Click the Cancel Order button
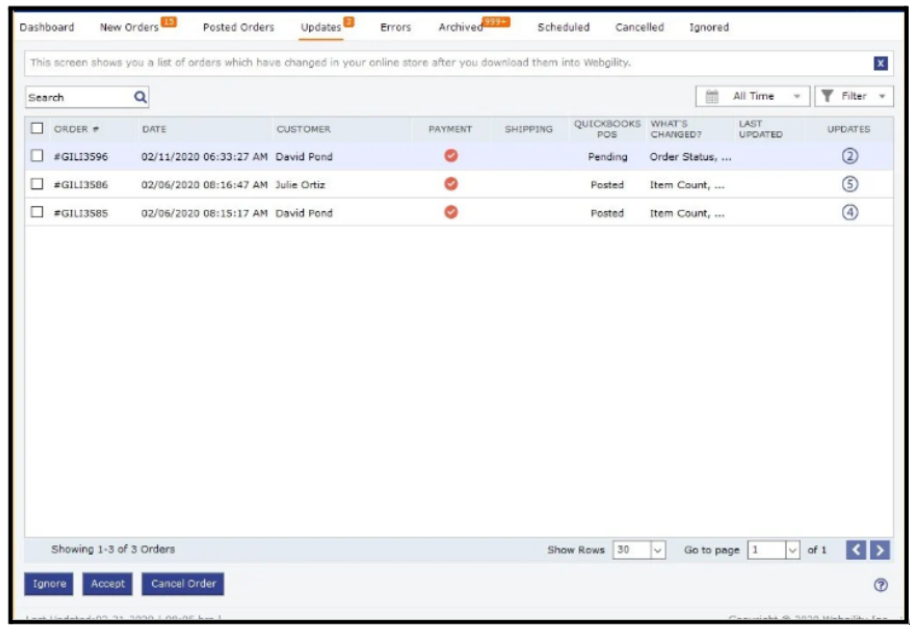The height and width of the screenshot is (625, 910). click(183, 584)
